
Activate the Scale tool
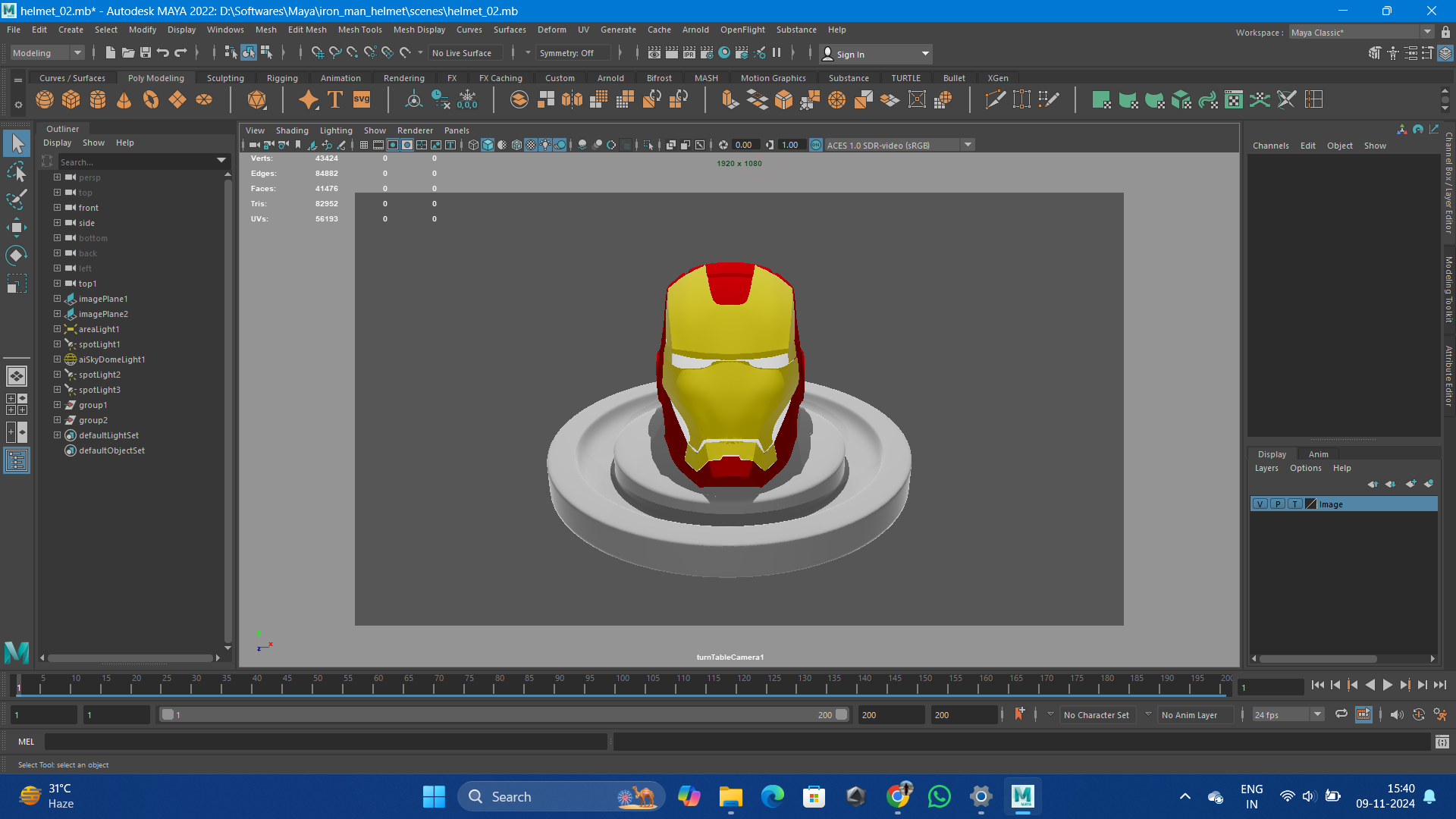click(17, 284)
